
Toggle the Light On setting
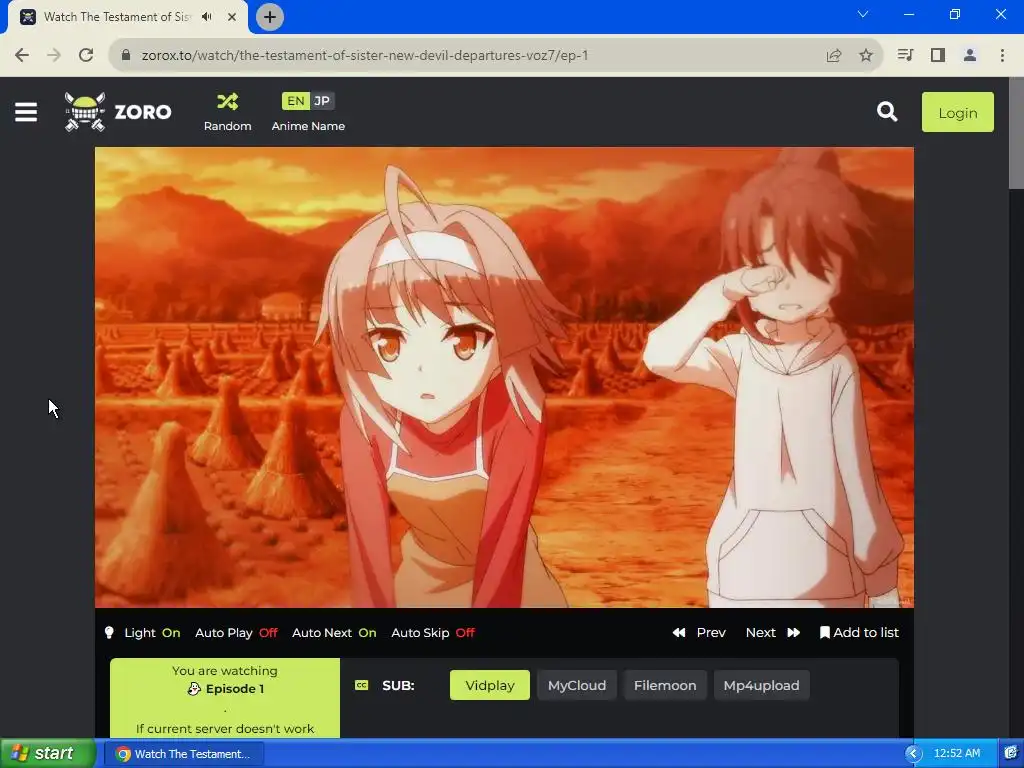(152, 633)
